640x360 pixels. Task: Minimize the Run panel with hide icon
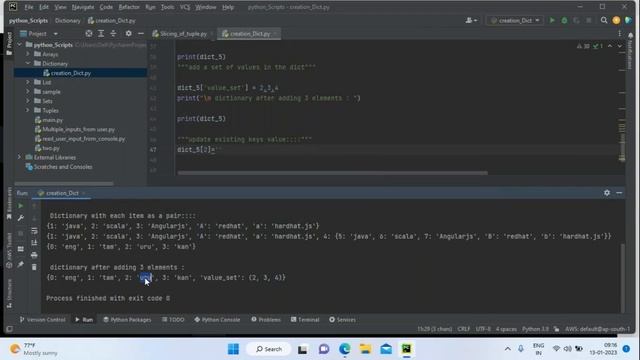point(619,193)
